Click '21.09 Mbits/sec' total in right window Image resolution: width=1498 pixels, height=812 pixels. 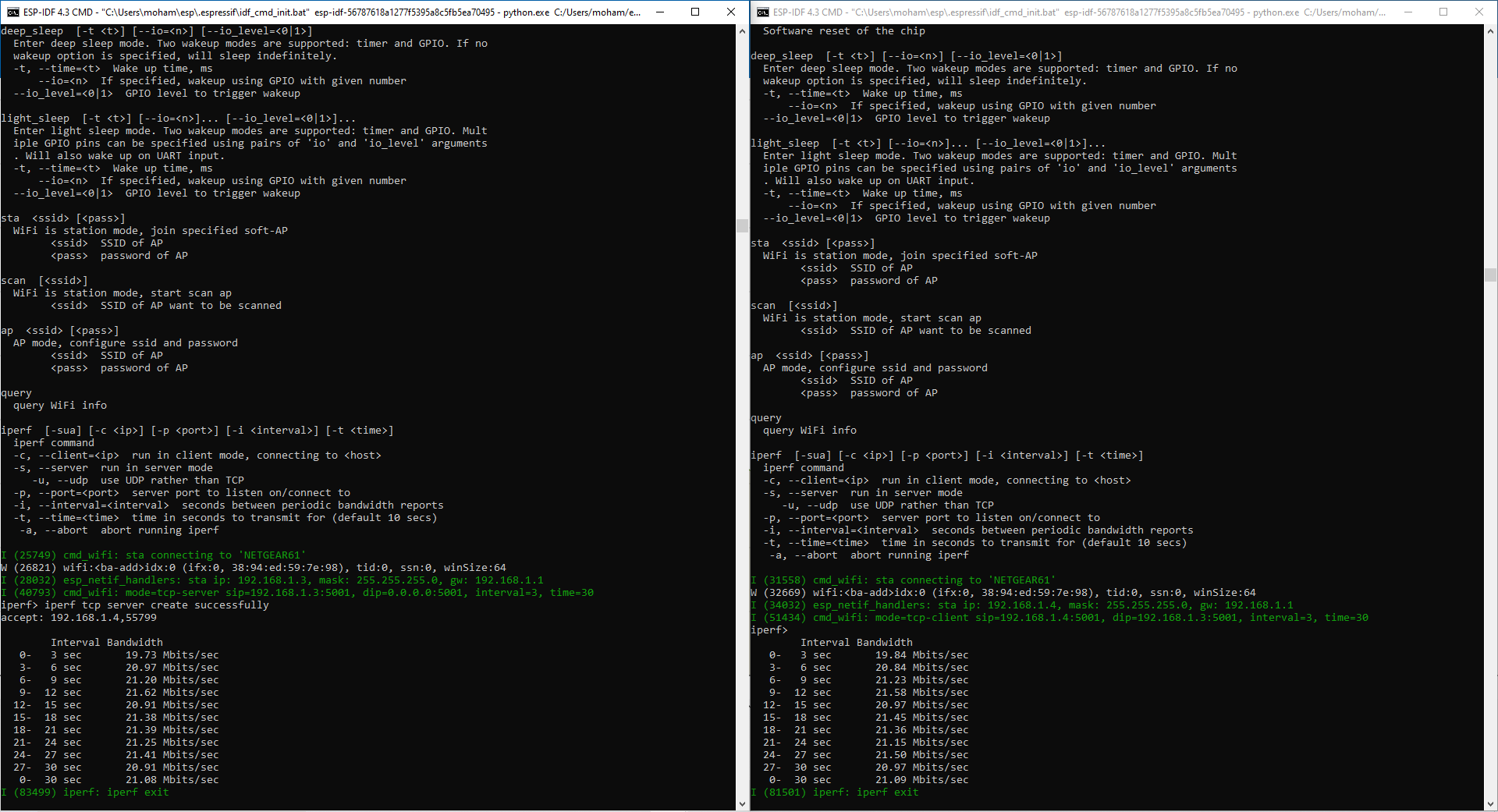(922, 780)
